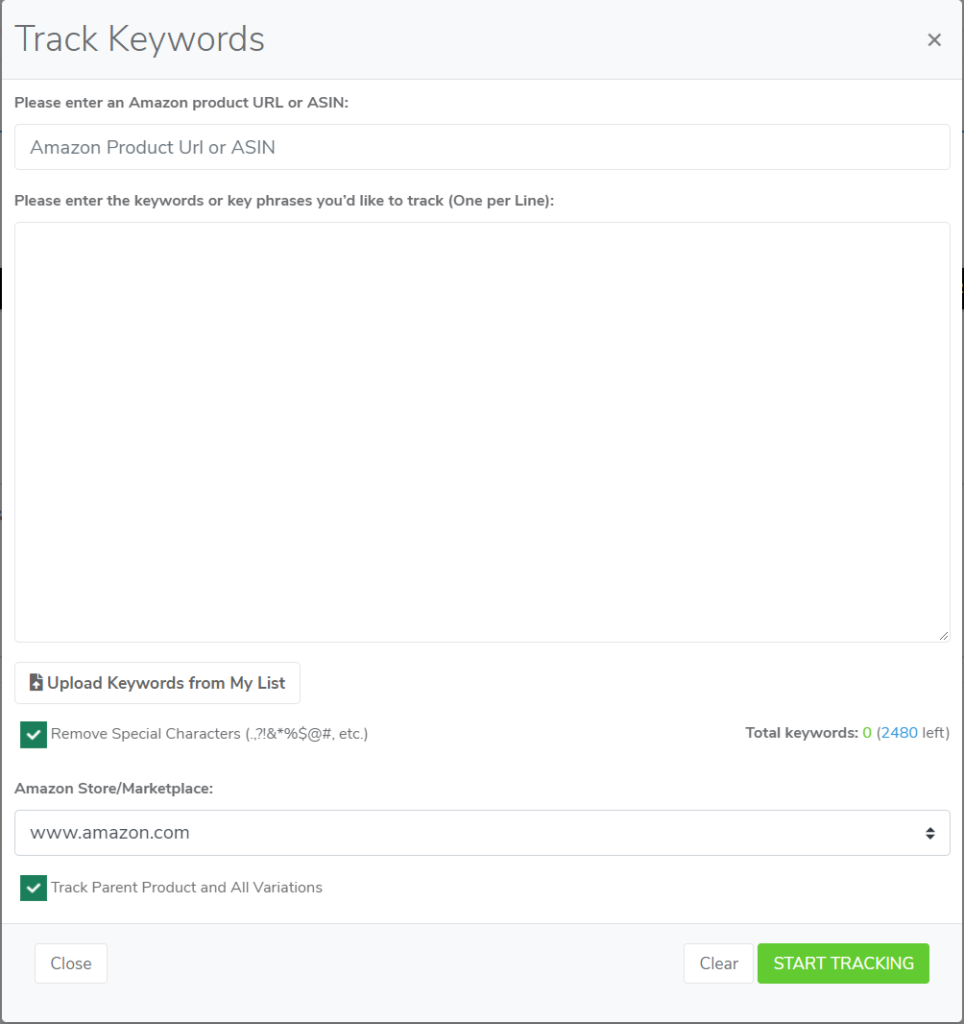This screenshot has width=964, height=1024.
Task: Focus the Amazon Product Url or ASIN field
Action: coord(482,147)
